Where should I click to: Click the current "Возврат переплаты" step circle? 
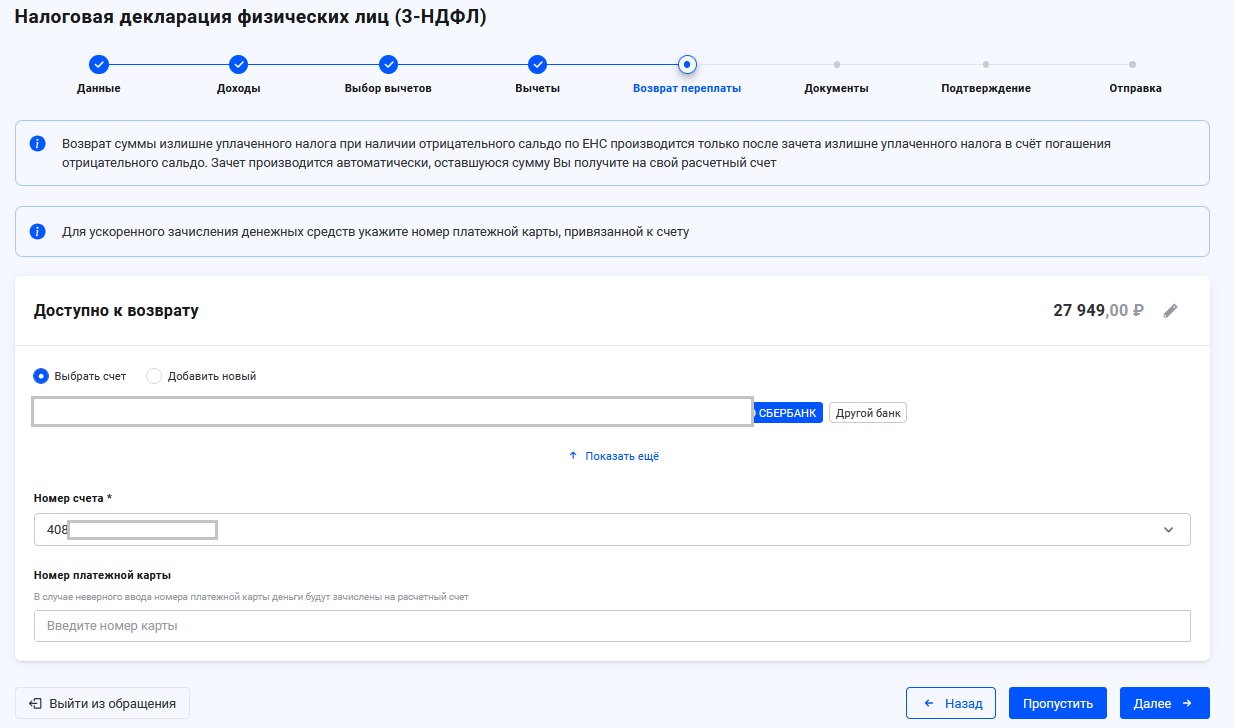(x=686, y=64)
